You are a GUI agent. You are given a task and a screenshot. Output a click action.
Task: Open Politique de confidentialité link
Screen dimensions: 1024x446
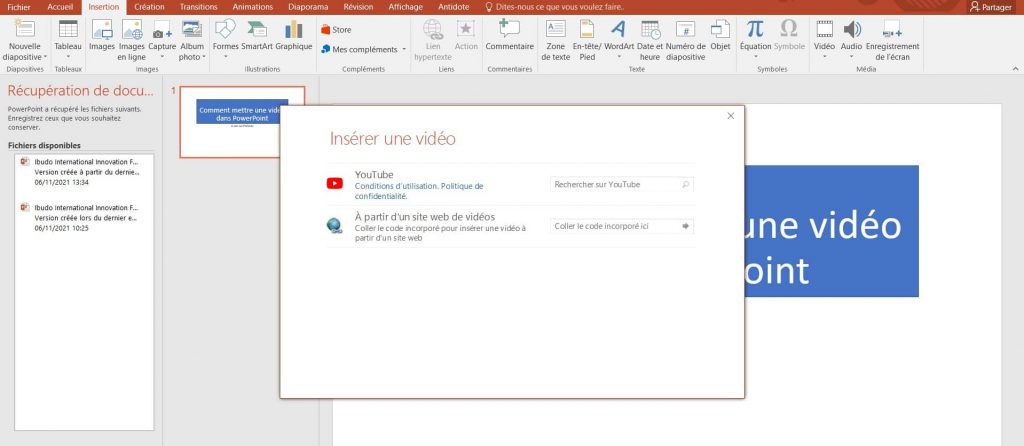point(419,191)
